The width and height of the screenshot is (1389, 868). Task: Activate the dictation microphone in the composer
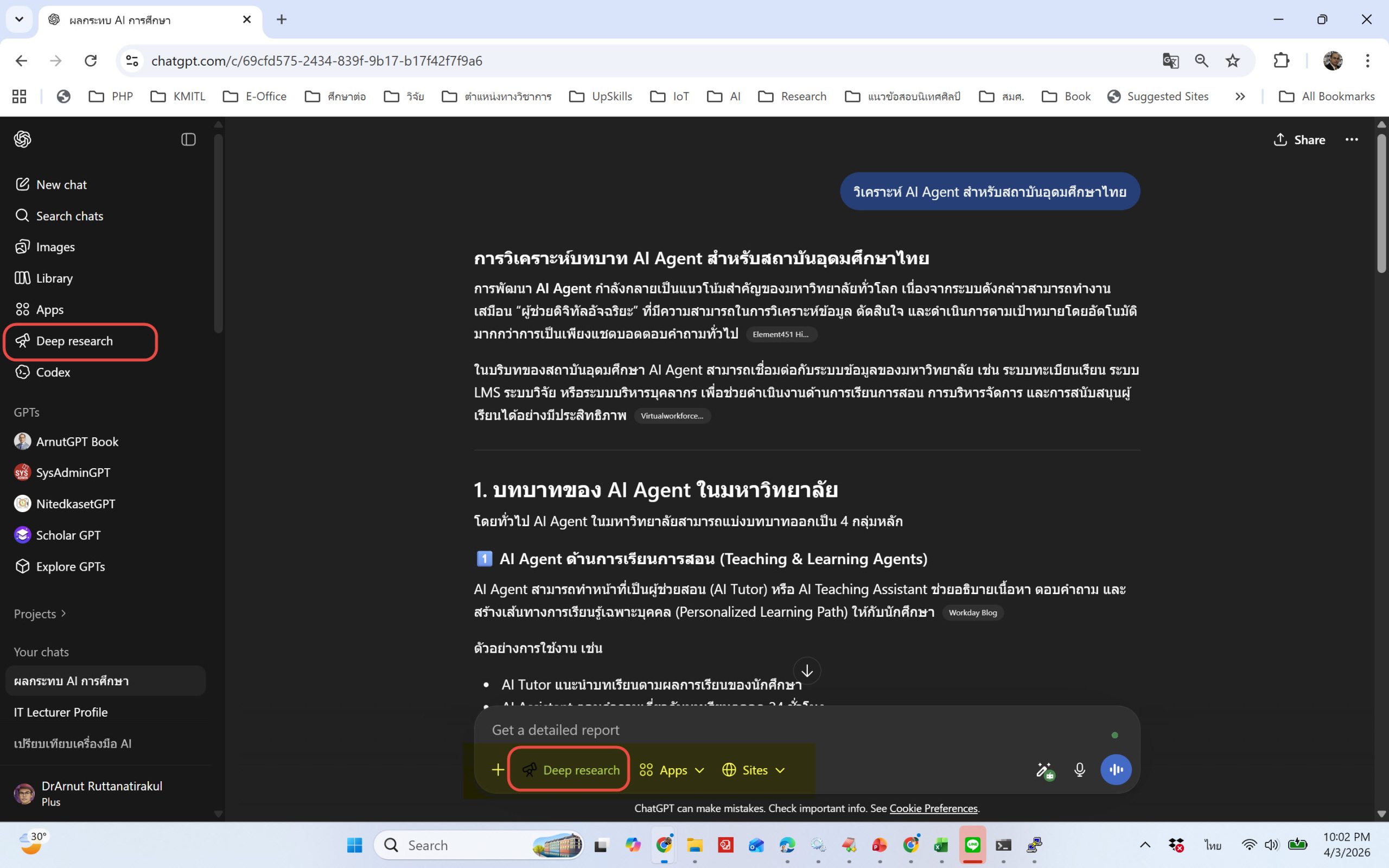(x=1080, y=770)
